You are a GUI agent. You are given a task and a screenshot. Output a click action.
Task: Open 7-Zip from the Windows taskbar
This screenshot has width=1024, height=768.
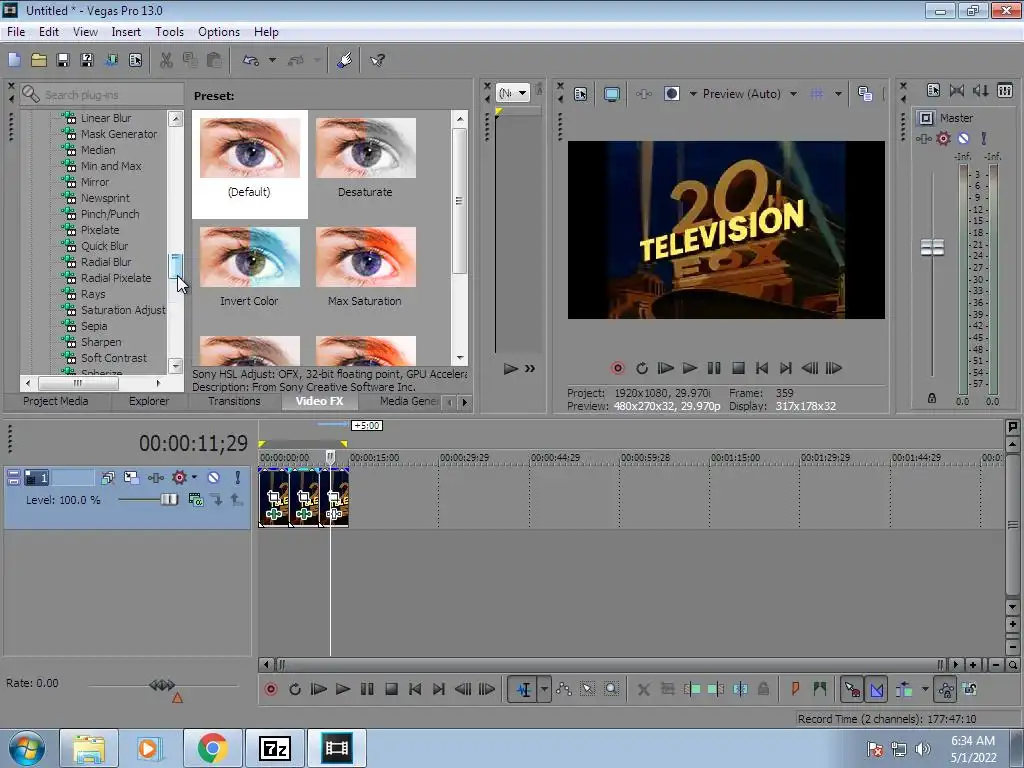tap(274, 748)
